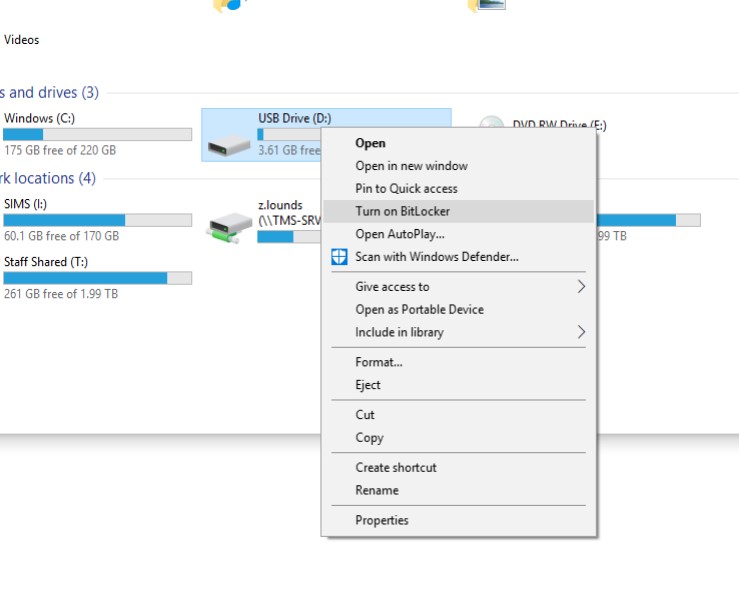Select Rename in the context menu
The image size is (739, 609).
(458, 490)
